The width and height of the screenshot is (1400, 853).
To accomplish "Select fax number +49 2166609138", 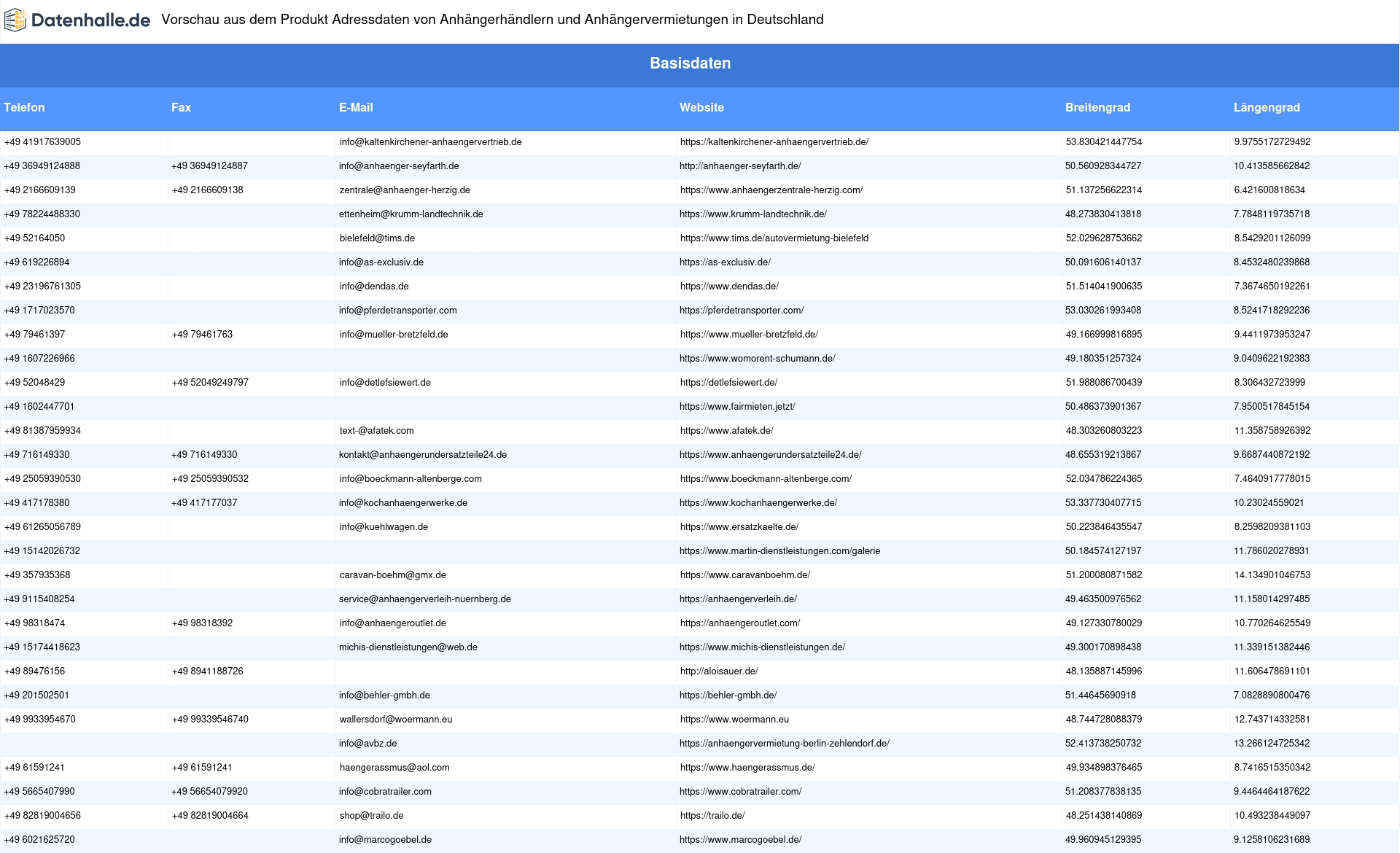I will (x=208, y=190).
